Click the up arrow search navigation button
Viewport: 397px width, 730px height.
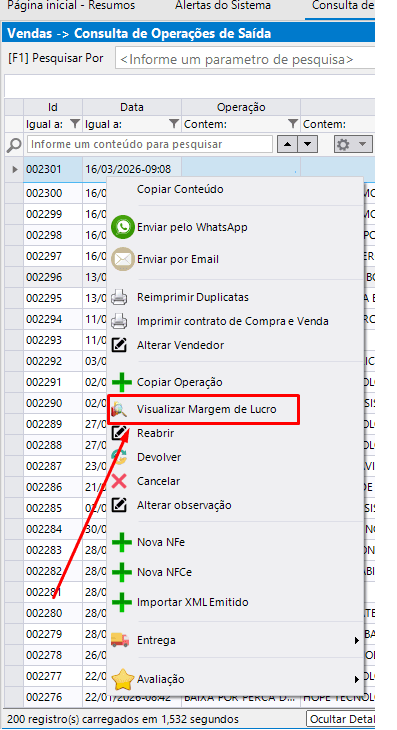point(288,144)
